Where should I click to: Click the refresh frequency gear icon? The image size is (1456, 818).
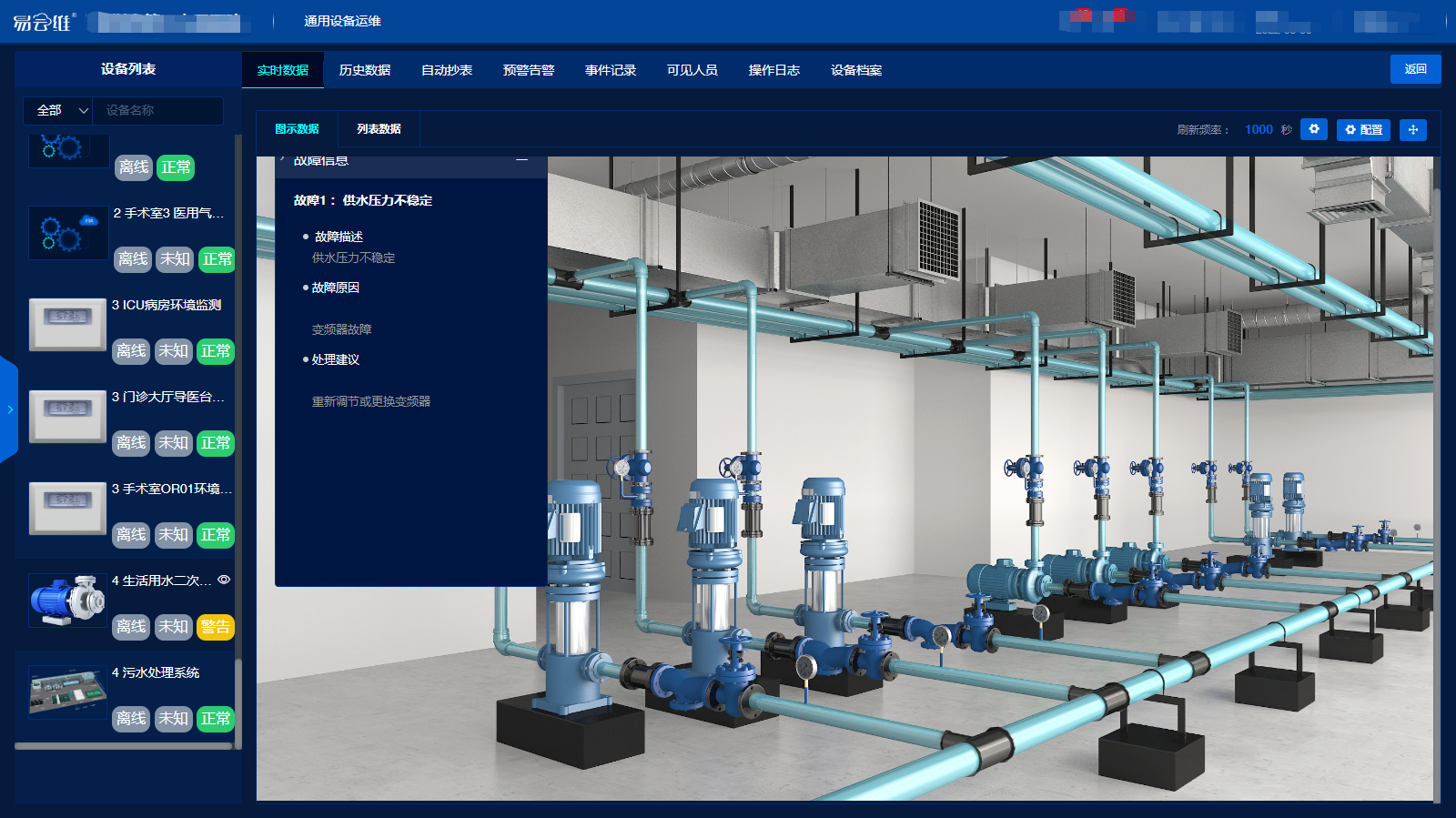tap(1313, 129)
